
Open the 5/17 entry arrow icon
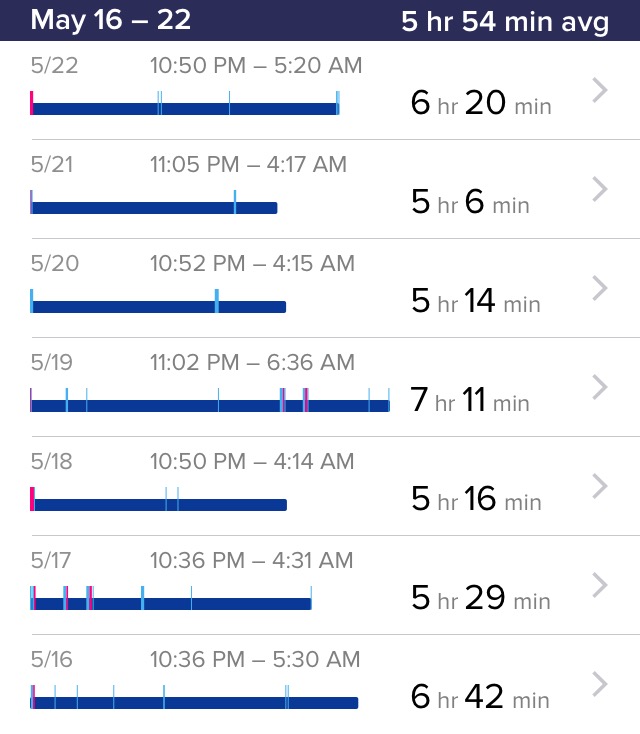point(600,585)
